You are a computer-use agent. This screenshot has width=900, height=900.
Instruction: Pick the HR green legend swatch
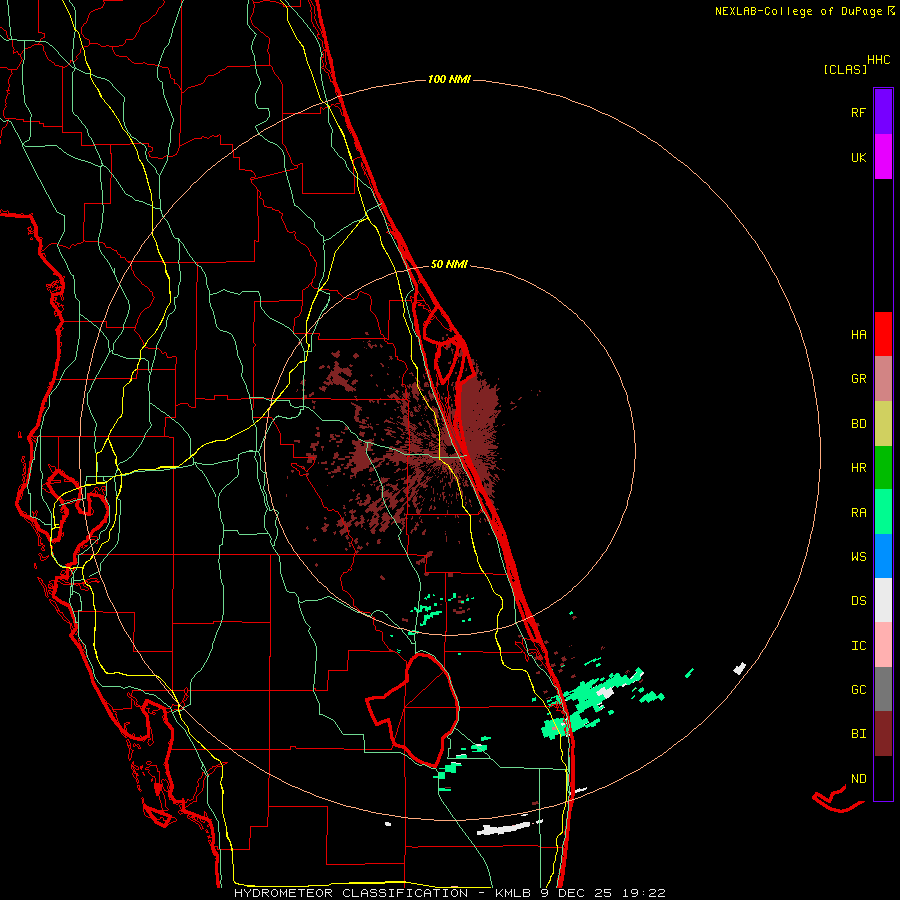click(883, 468)
